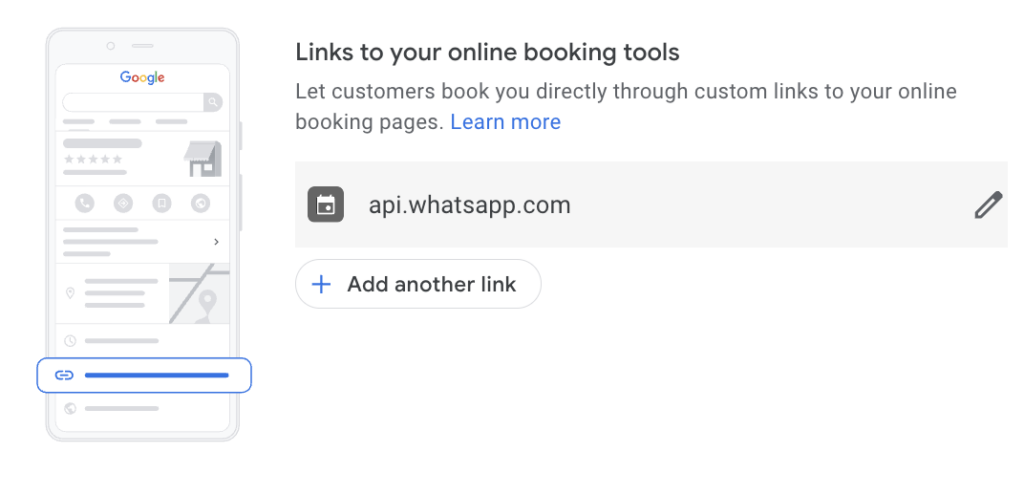The image size is (1024, 495).
Task: Click the phone call icon in the mockup
Action: point(84,203)
